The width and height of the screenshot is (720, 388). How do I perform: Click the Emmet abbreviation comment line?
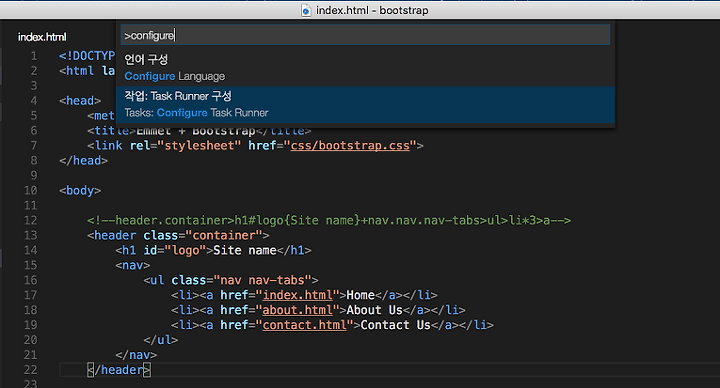(329, 220)
